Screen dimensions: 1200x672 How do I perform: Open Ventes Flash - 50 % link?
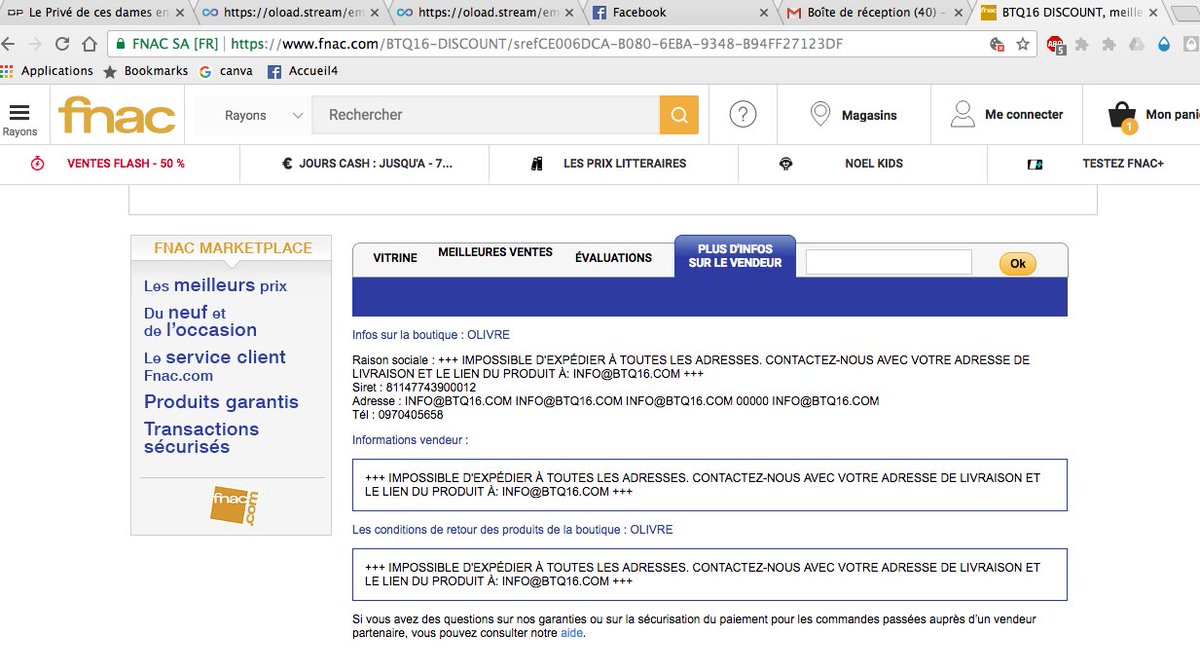point(126,163)
